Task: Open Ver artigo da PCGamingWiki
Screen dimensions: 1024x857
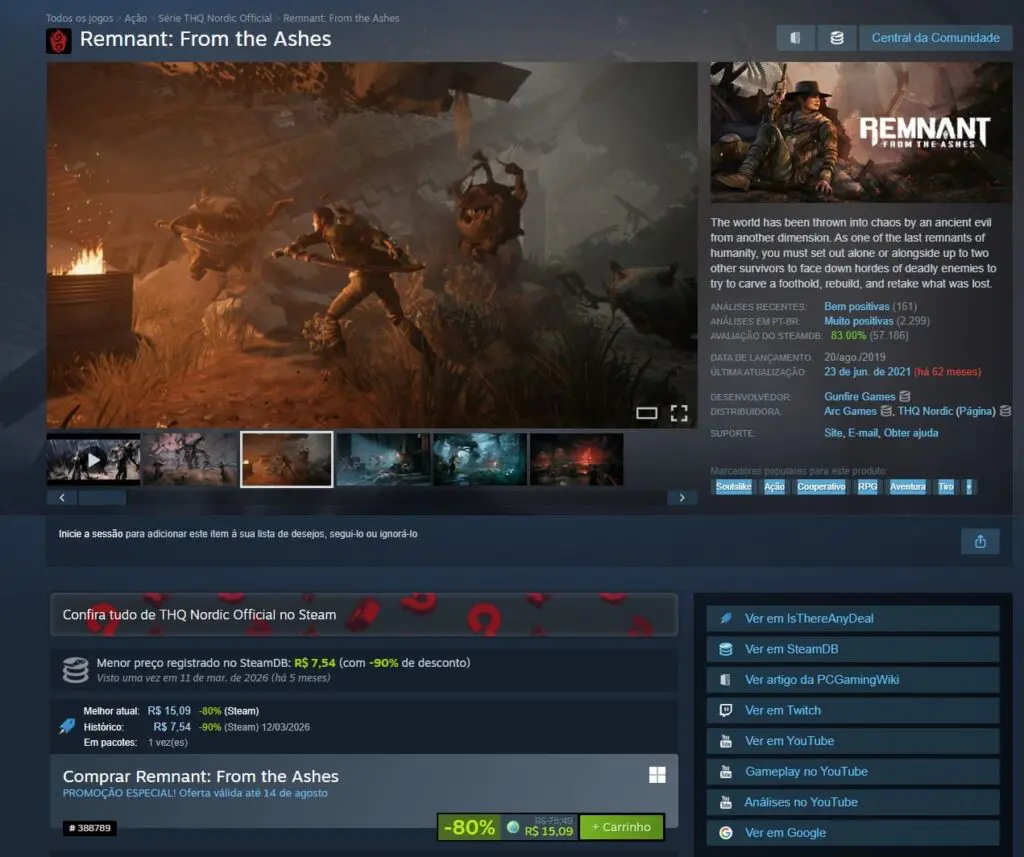Action: point(853,680)
